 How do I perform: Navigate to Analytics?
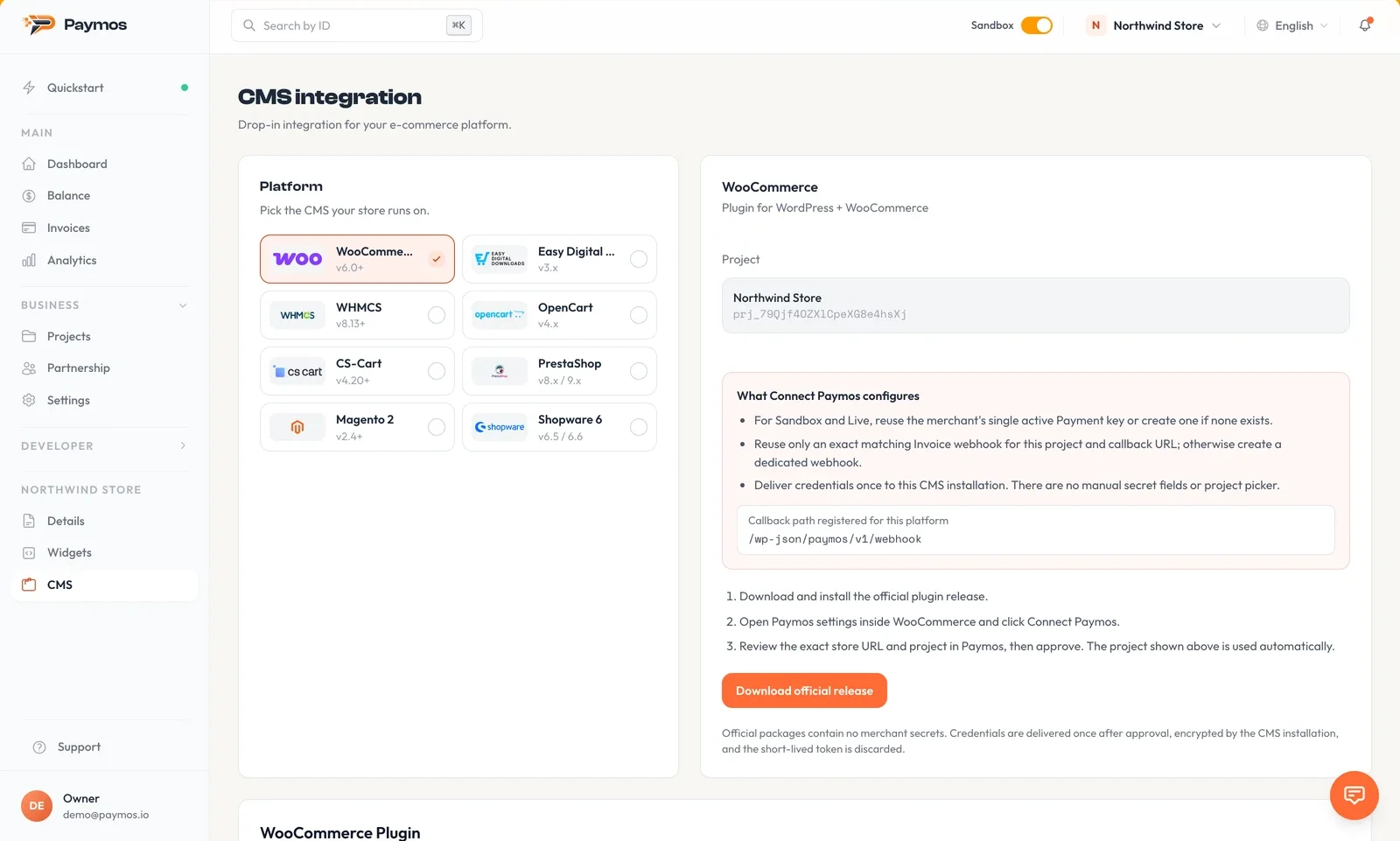coord(104,260)
